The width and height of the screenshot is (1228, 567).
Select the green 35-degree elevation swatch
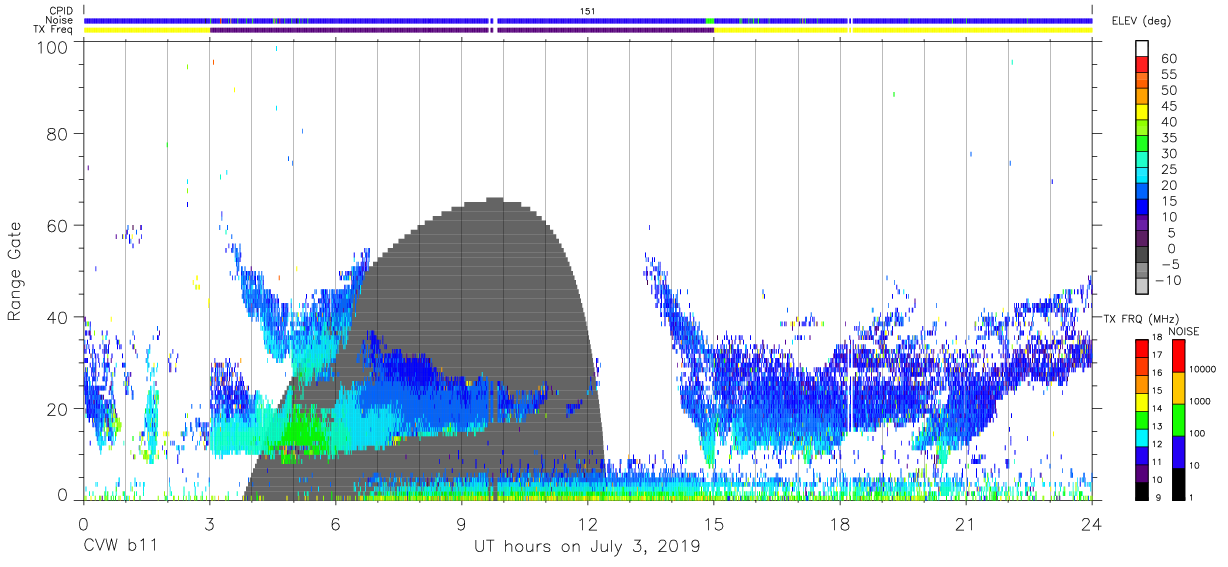(1143, 143)
